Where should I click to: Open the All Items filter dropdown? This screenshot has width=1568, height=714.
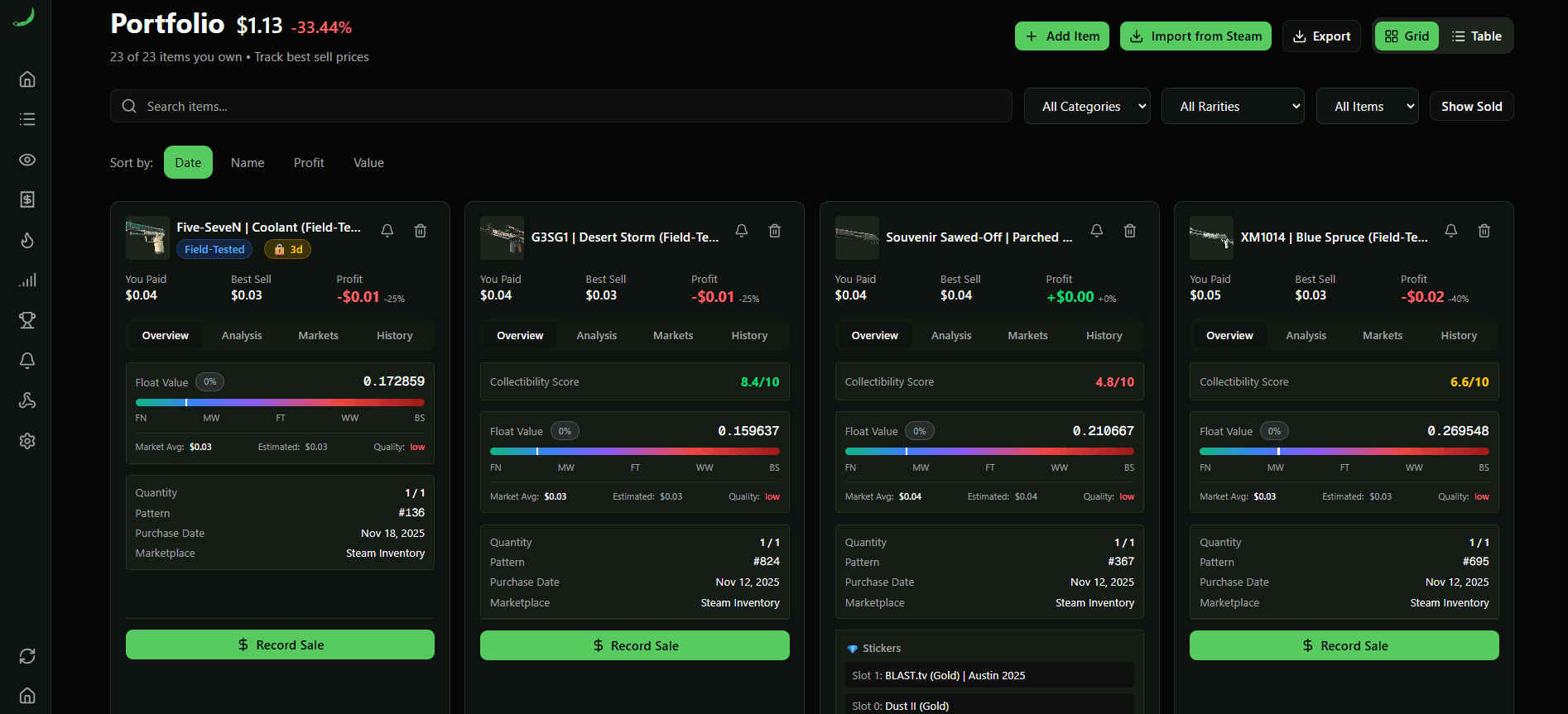pos(1367,107)
